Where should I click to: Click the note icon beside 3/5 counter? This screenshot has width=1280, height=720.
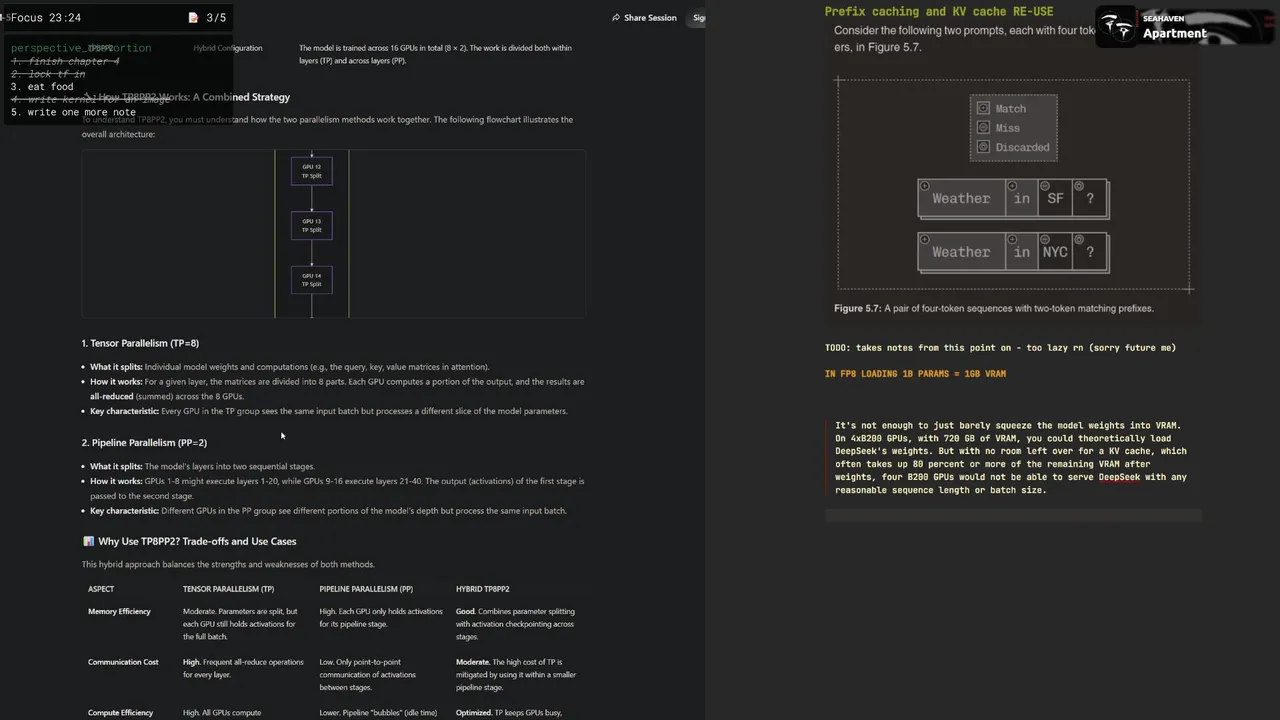(x=193, y=17)
